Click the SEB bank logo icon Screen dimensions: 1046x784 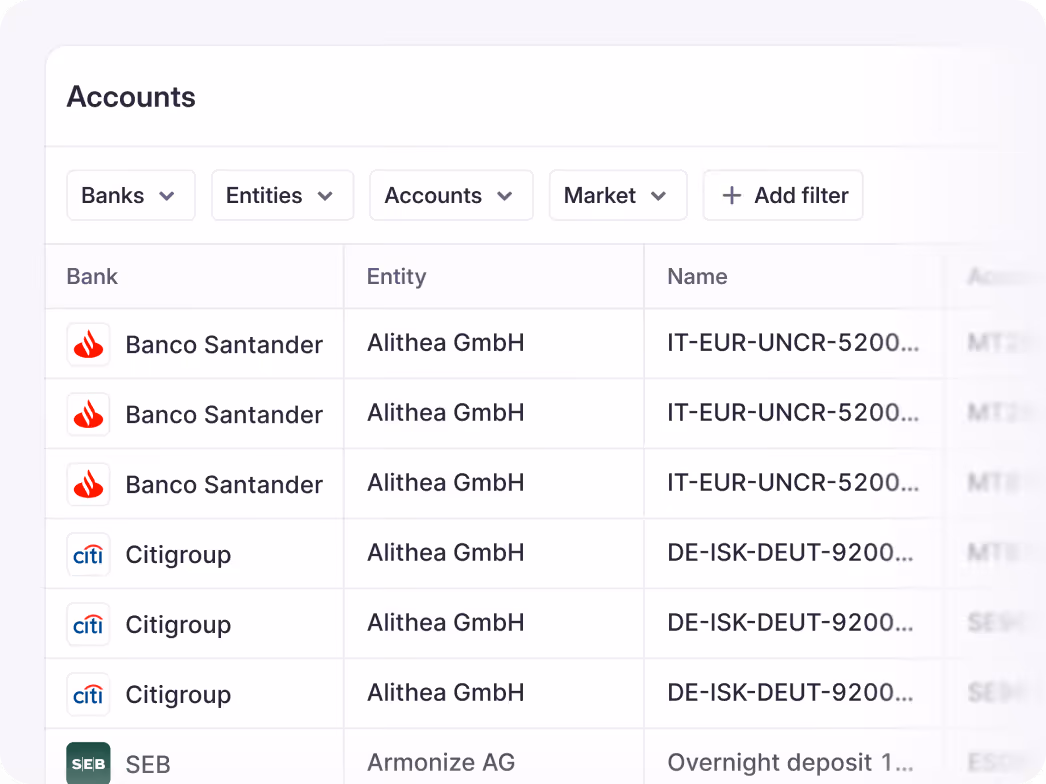pos(88,763)
